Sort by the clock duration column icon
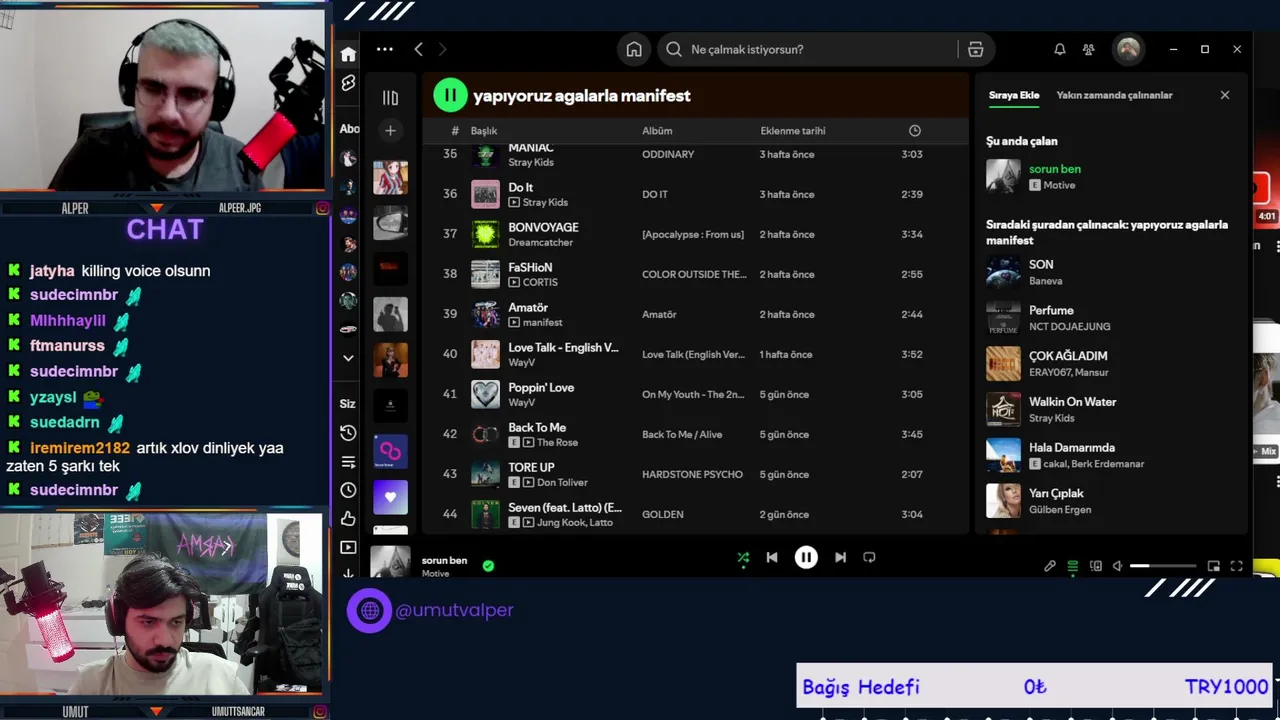 pos(914,131)
